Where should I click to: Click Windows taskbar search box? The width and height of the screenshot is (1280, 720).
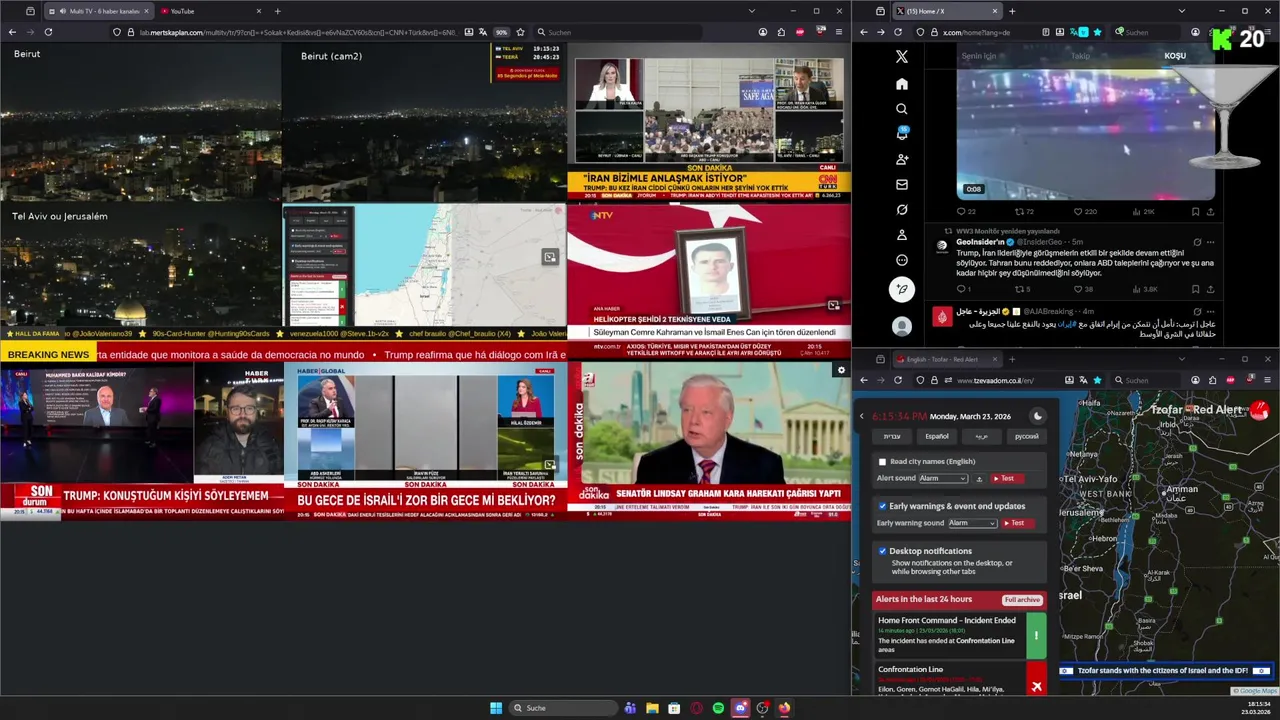click(x=564, y=708)
